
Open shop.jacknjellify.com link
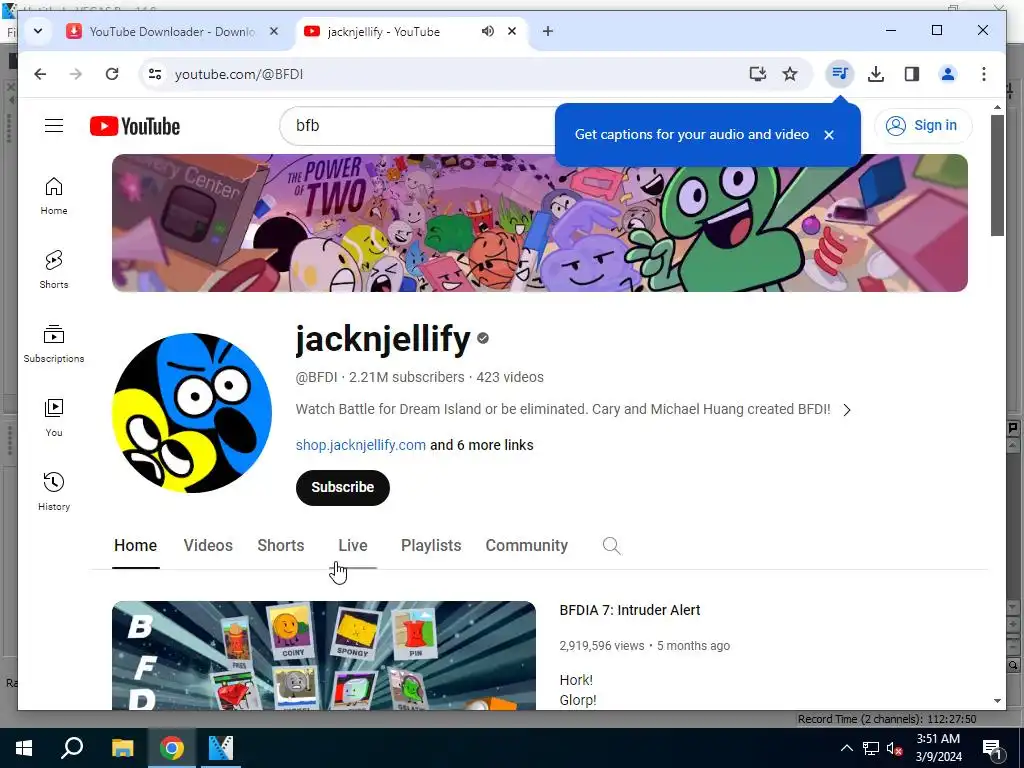click(360, 445)
